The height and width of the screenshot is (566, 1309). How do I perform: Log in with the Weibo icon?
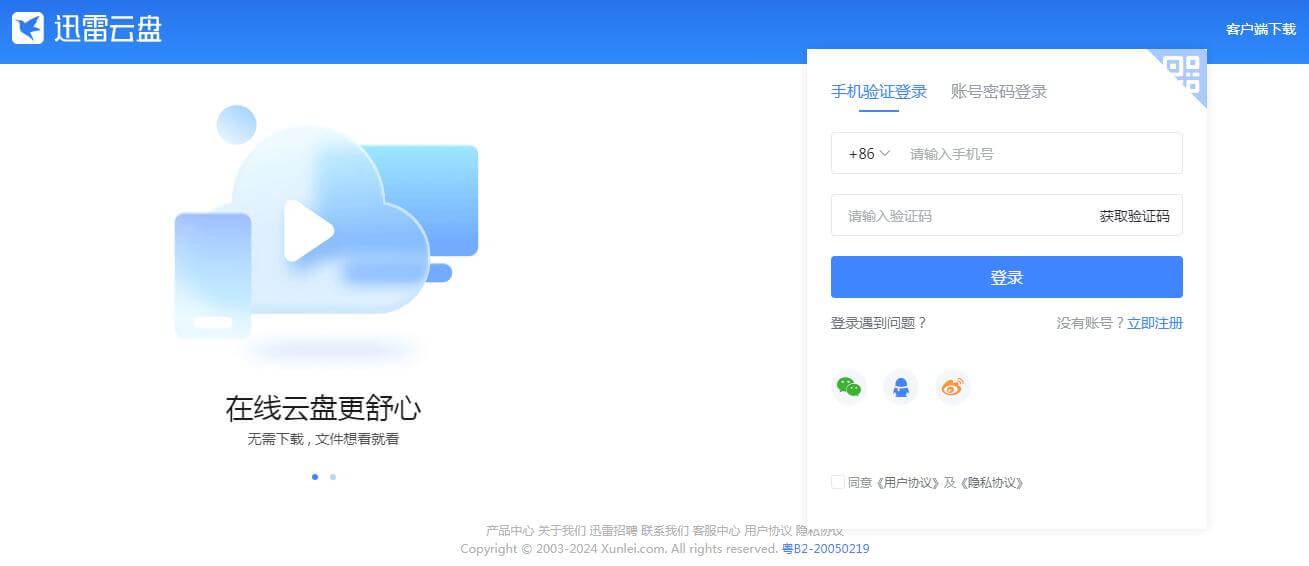953,387
